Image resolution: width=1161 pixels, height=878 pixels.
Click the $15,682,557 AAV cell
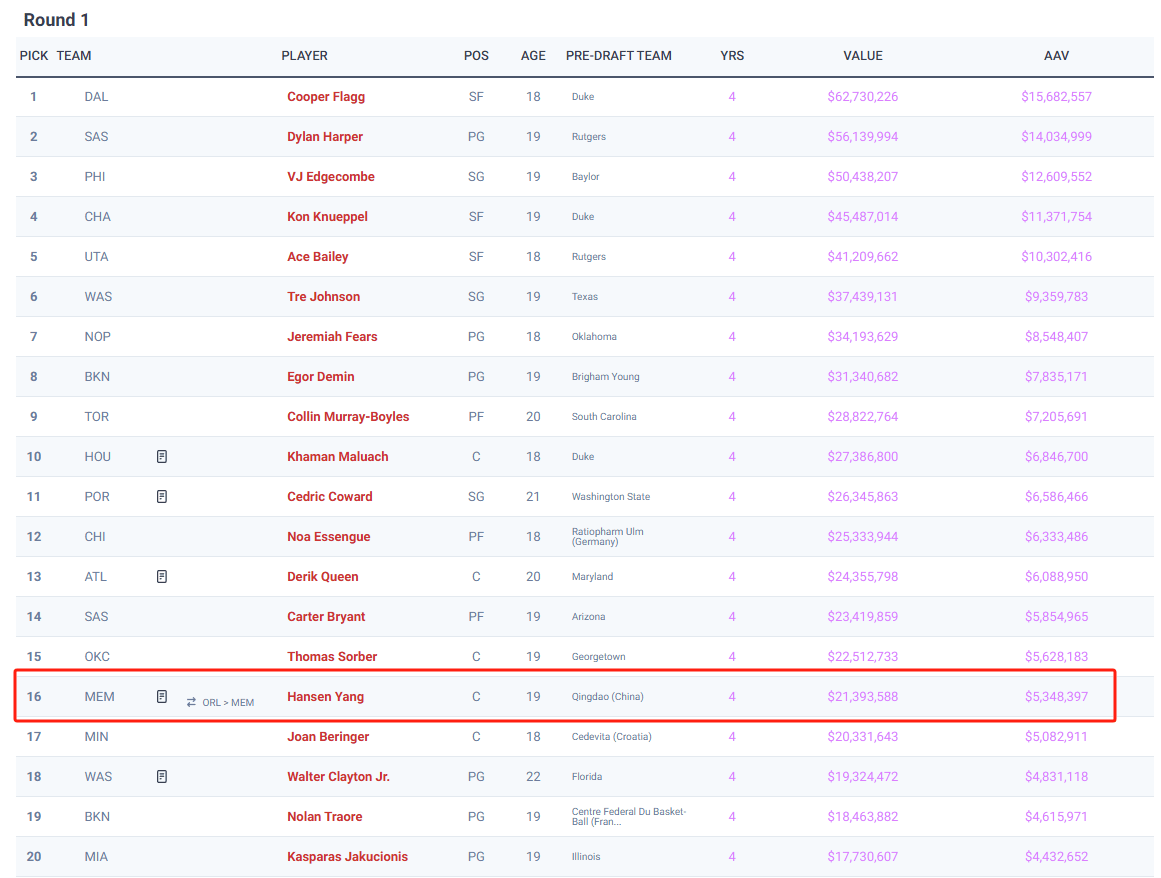click(1056, 97)
